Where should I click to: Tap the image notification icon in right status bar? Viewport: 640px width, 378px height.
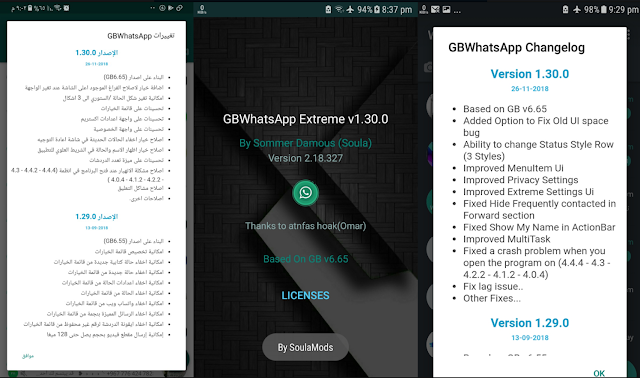pos(447,9)
